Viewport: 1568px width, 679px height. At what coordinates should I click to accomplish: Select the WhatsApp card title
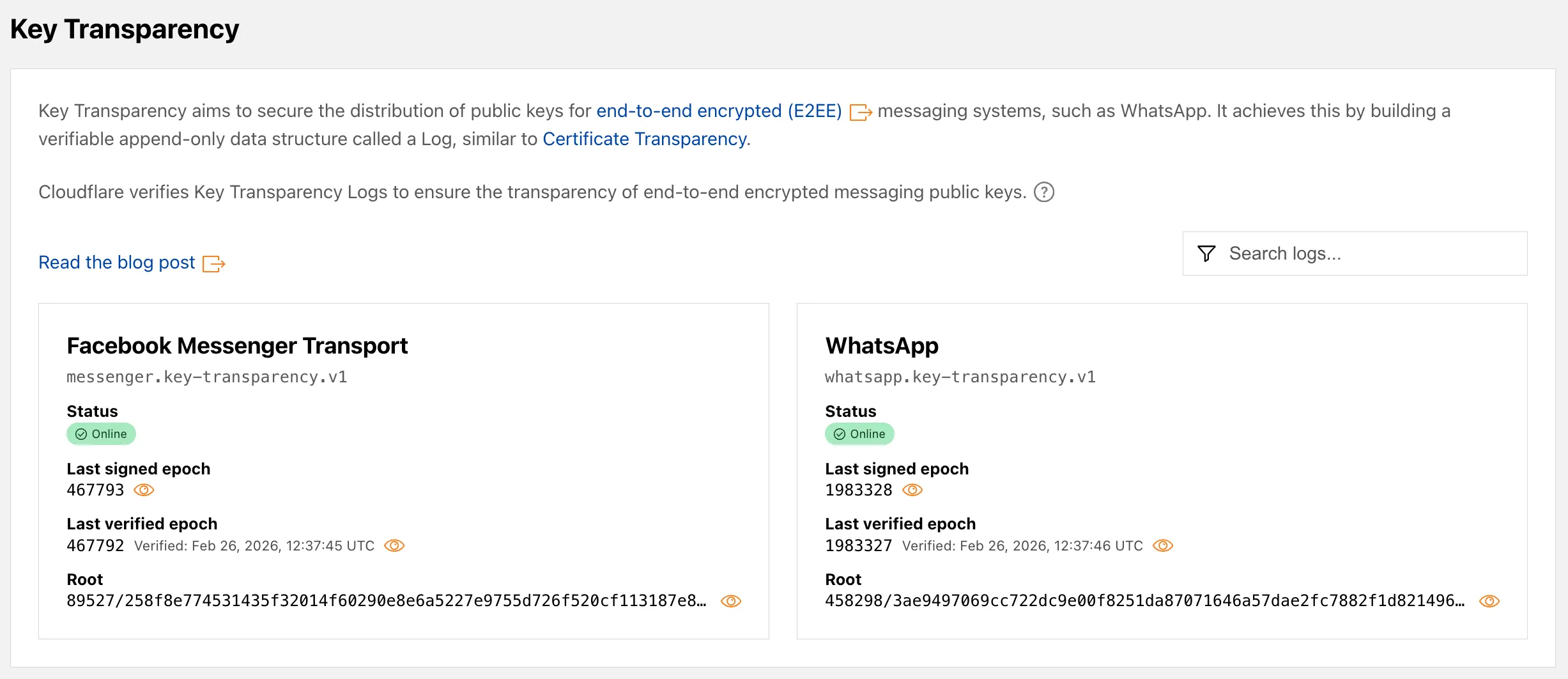pyautogui.click(x=882, y=345)
